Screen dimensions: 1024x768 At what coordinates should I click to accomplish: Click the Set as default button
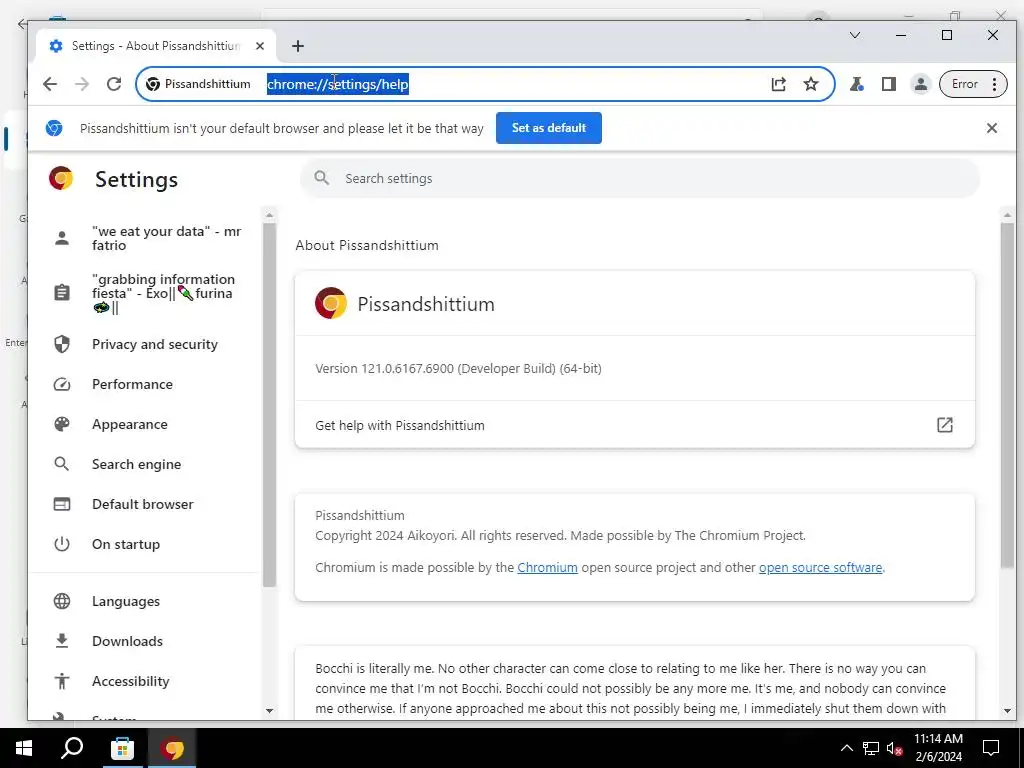click(x=549, y=128)
